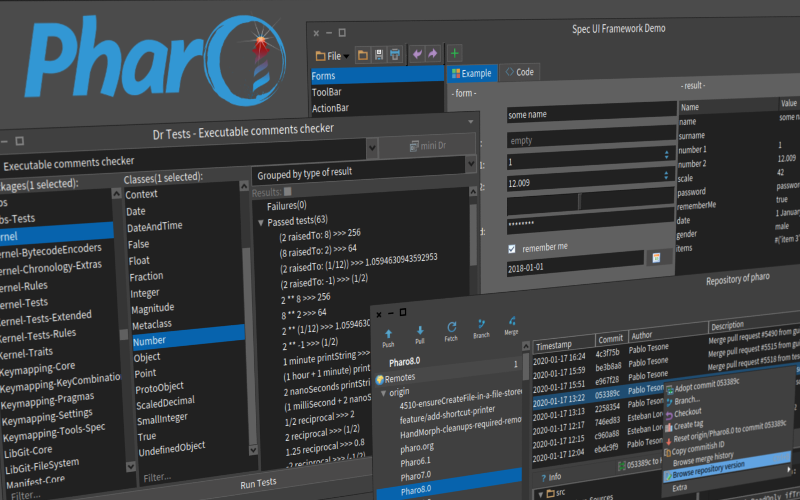Click the stepper arrows on the 12.009 field
The image size is (800, 500).
tap(666, 175)
